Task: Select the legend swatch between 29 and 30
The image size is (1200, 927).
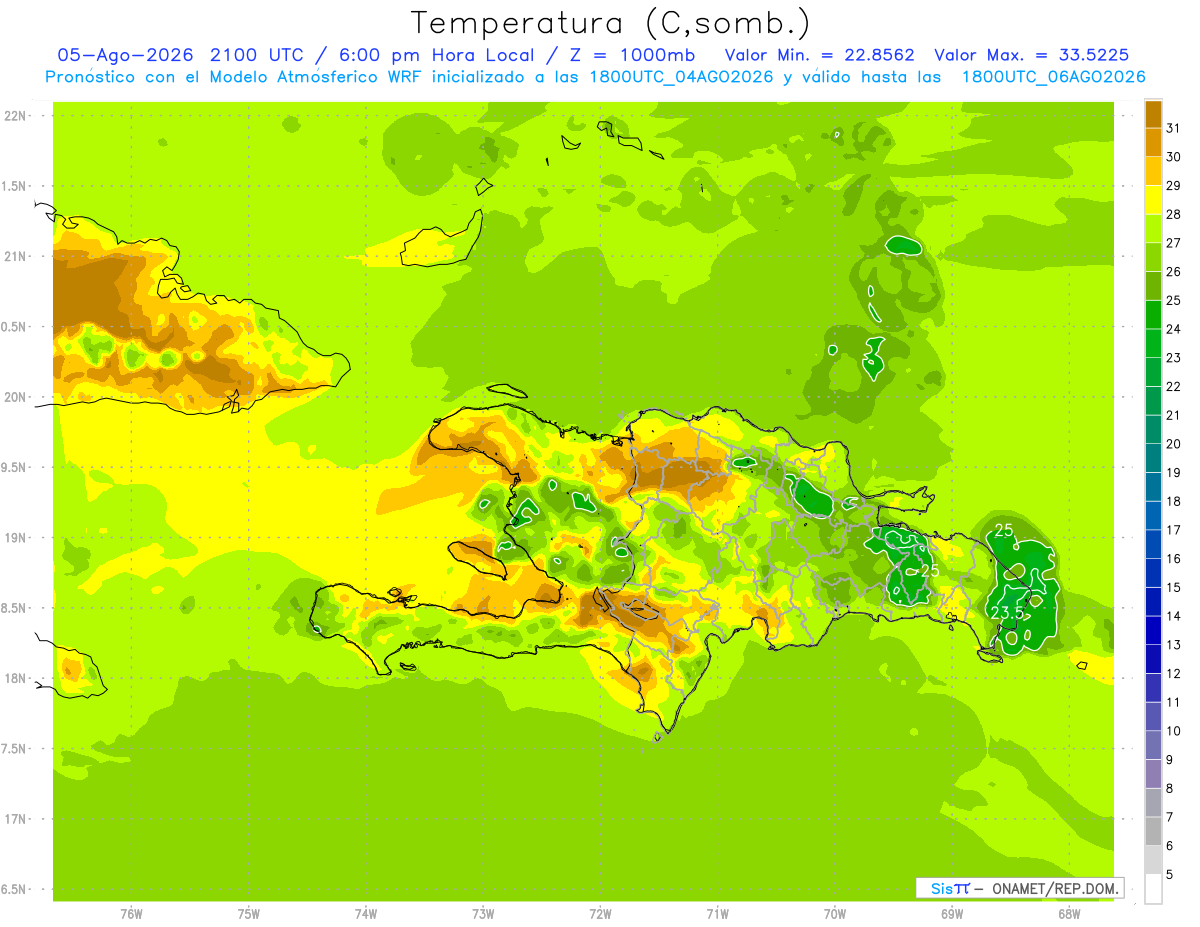Action: coord(1153,172)
